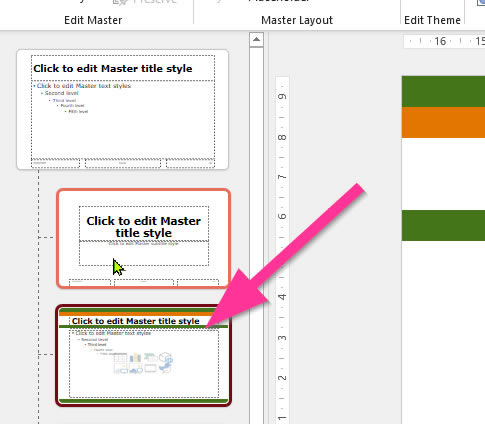Click the content icons in third layout thumbnail
This screenshot has width=485, height=424.
pos(143,363)
